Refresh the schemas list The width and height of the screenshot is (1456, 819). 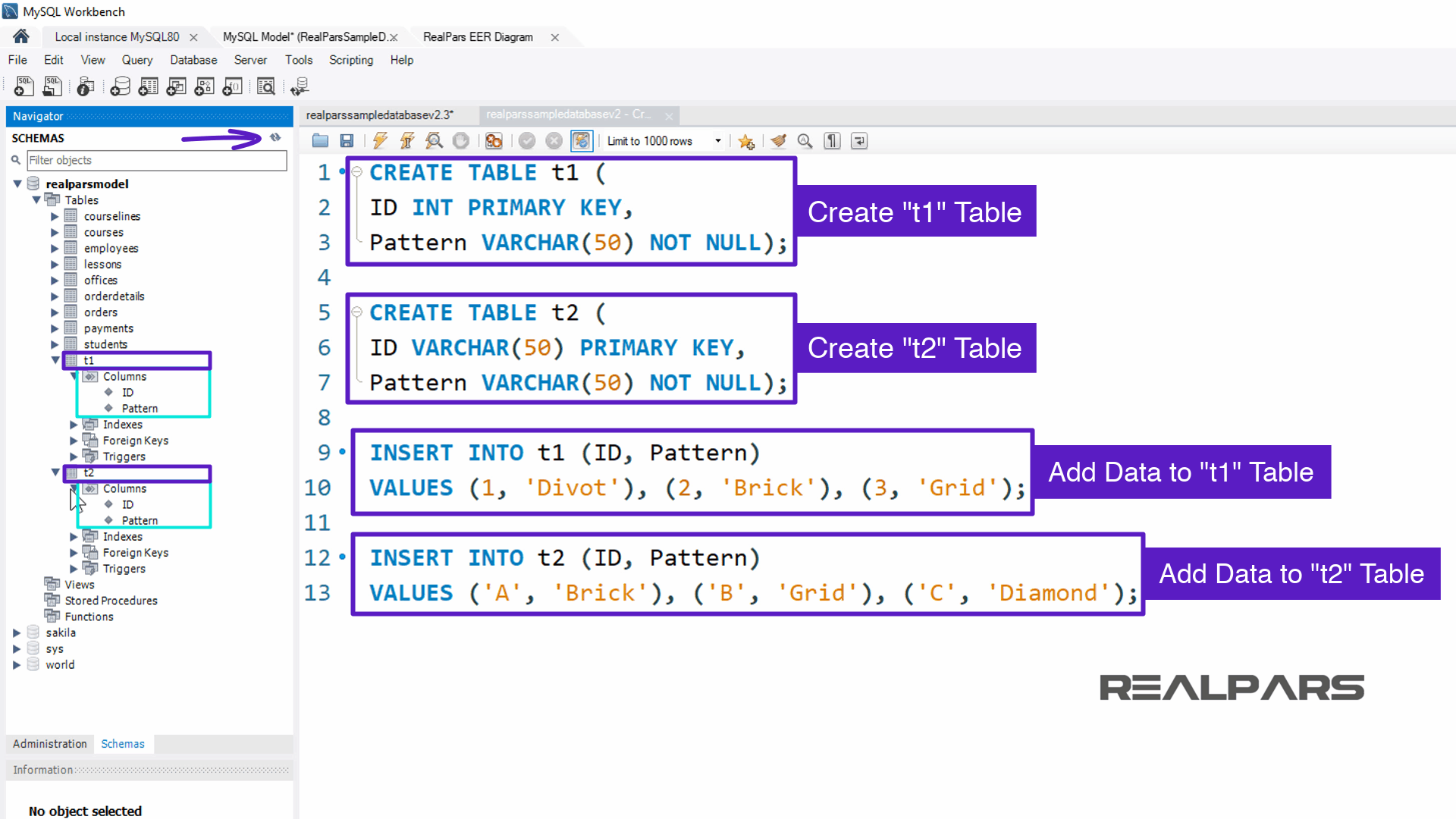click(x=275, y=137)
